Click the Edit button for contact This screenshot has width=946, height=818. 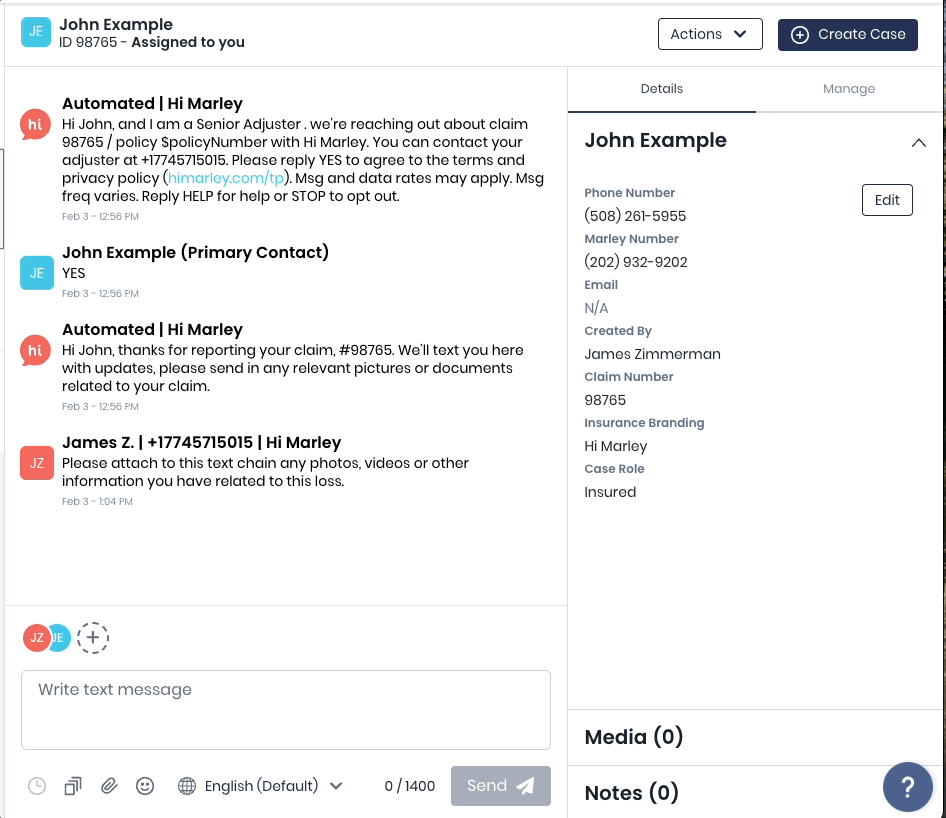[x=887, y=200]
